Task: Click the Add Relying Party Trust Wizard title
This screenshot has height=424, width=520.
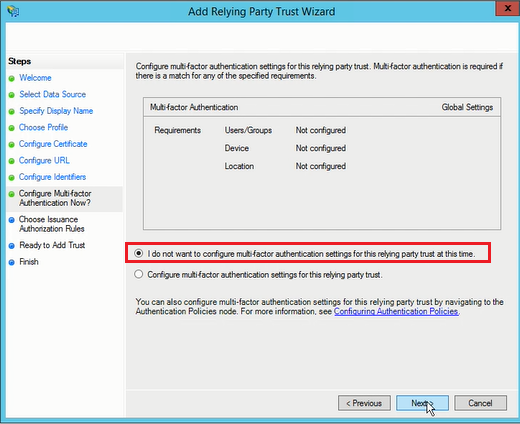Action: coord(262,11)
